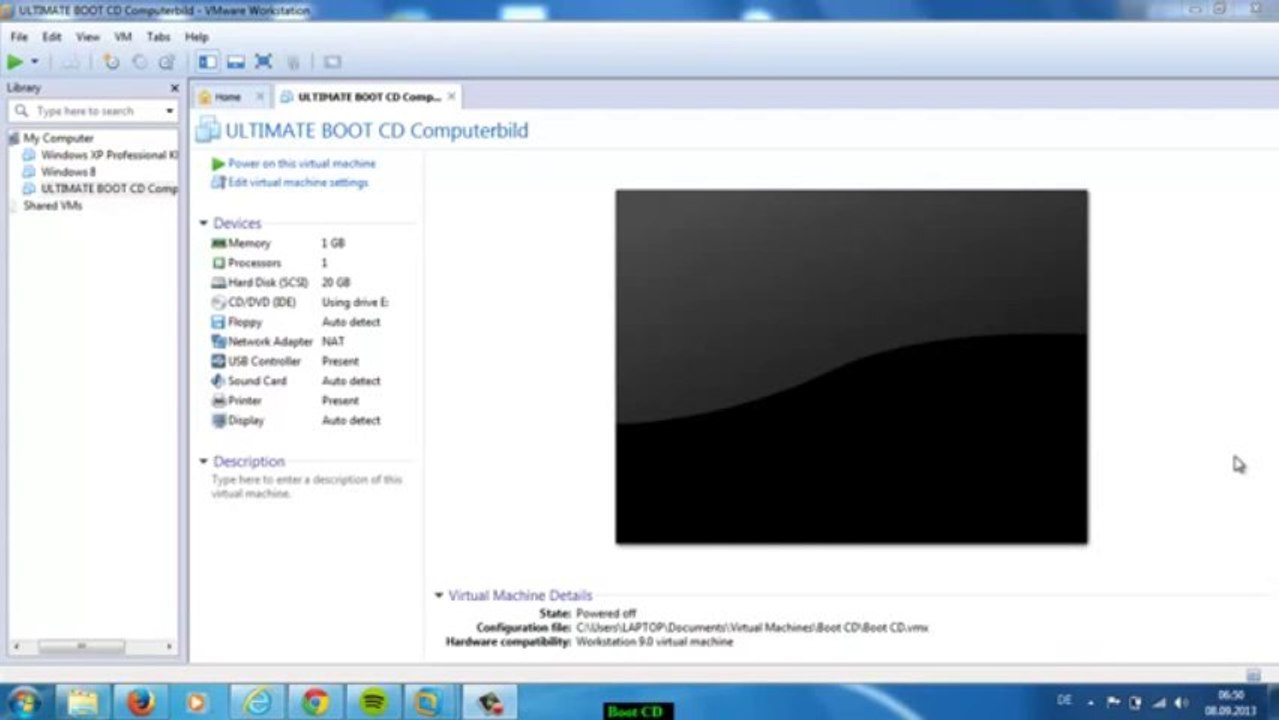Launch Google Chrome from the taskbar
The image size is (1279, 720).
315,702
